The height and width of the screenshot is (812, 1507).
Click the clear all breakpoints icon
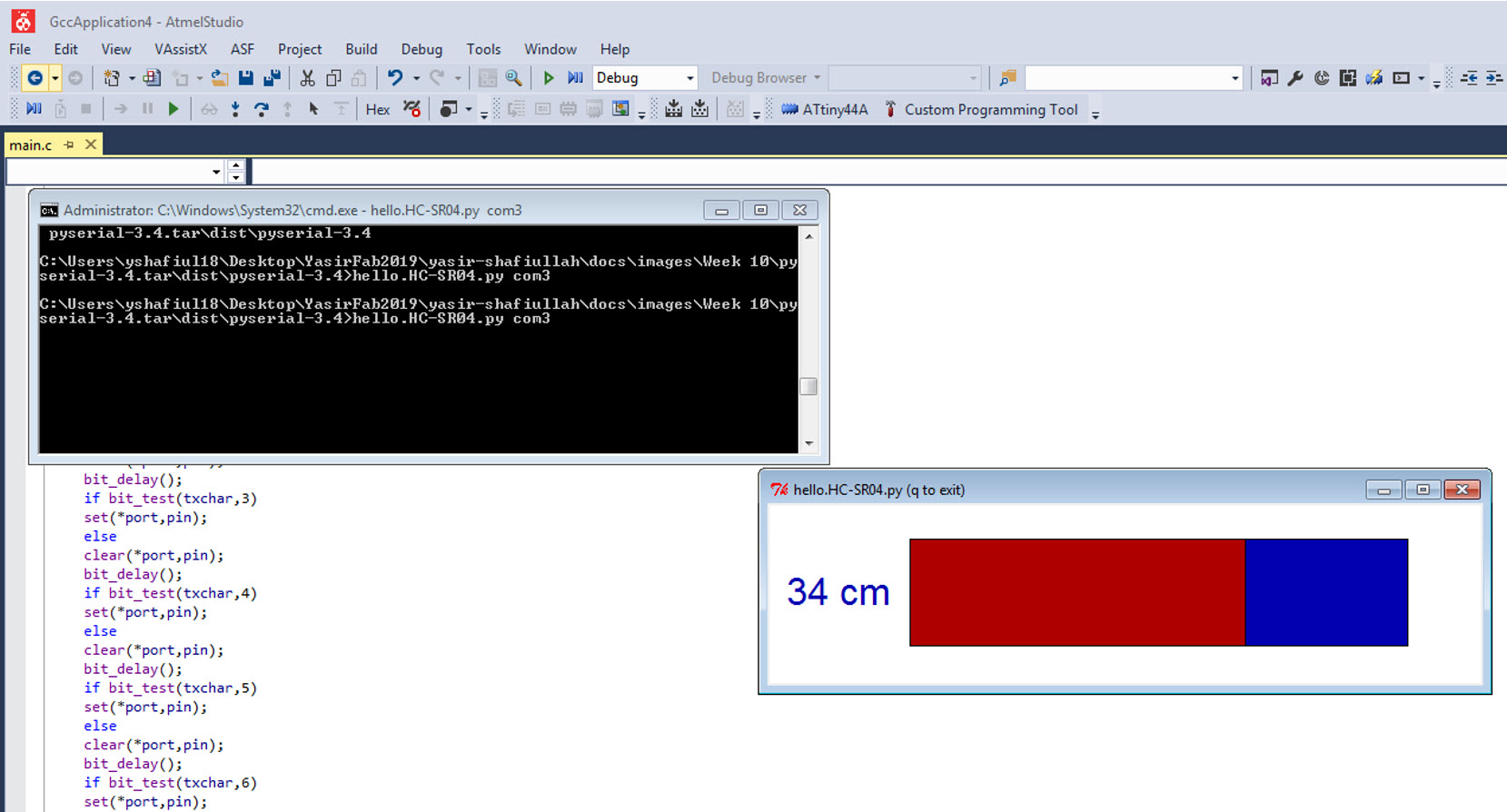pos(411,109)
